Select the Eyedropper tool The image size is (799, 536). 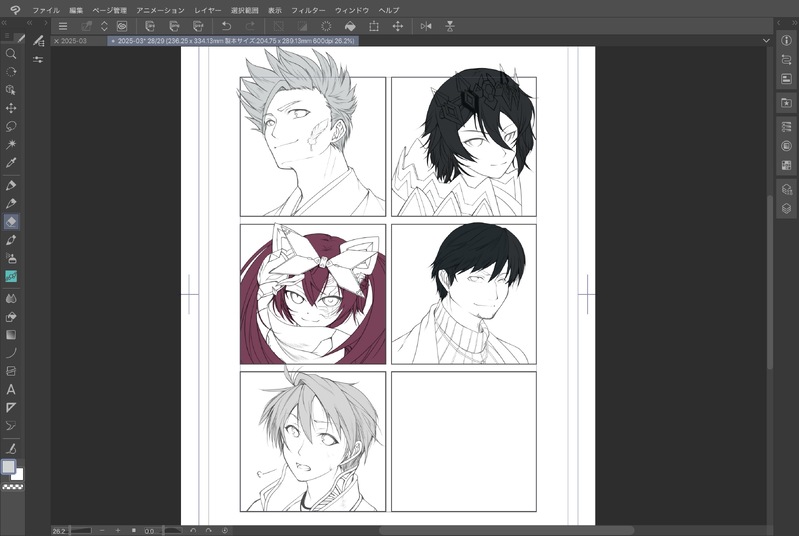pos(11,163)
